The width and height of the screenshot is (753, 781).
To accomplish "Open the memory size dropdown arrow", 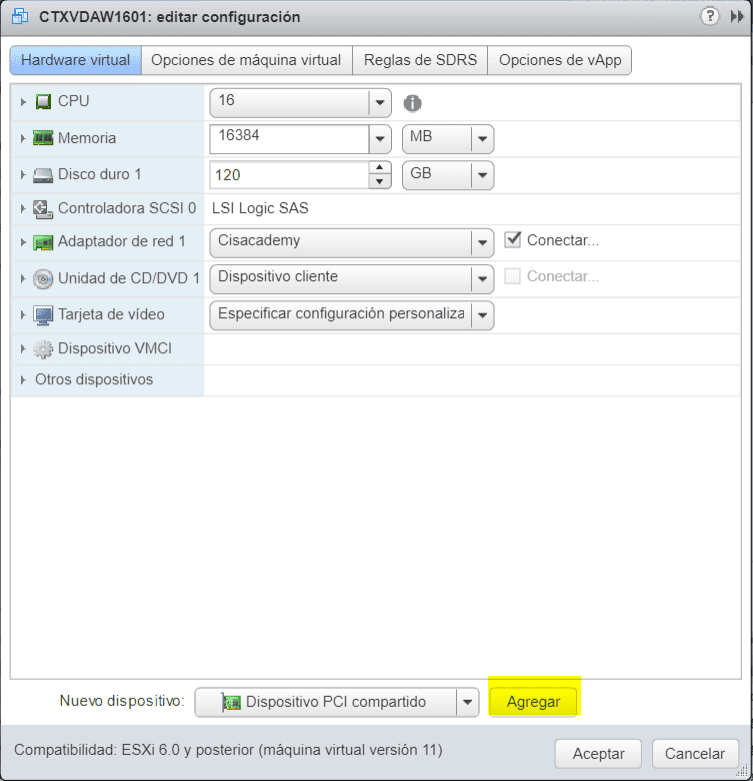I will pos(380,139).
